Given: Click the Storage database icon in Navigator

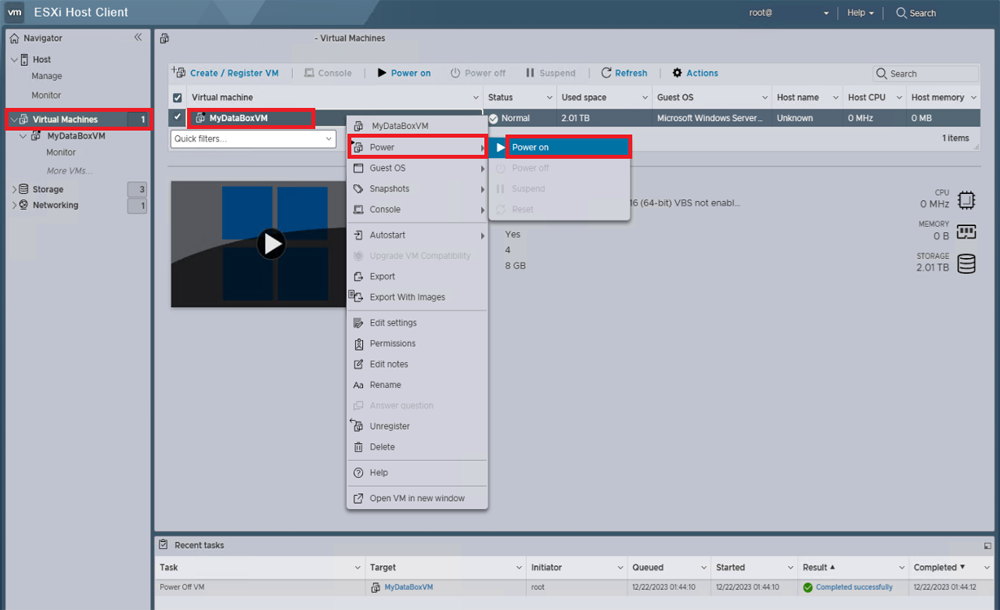Looking at the screenshot, I should pyautogui.click(x=24, y=189).
